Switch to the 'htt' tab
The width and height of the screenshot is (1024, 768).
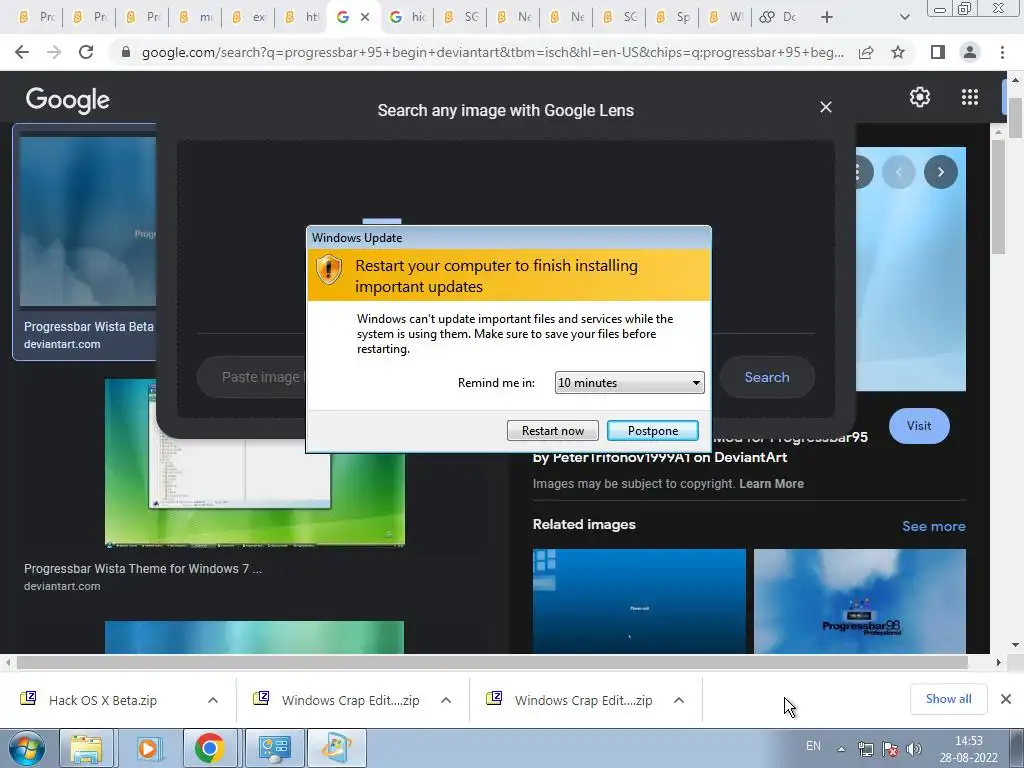[302, 17]
